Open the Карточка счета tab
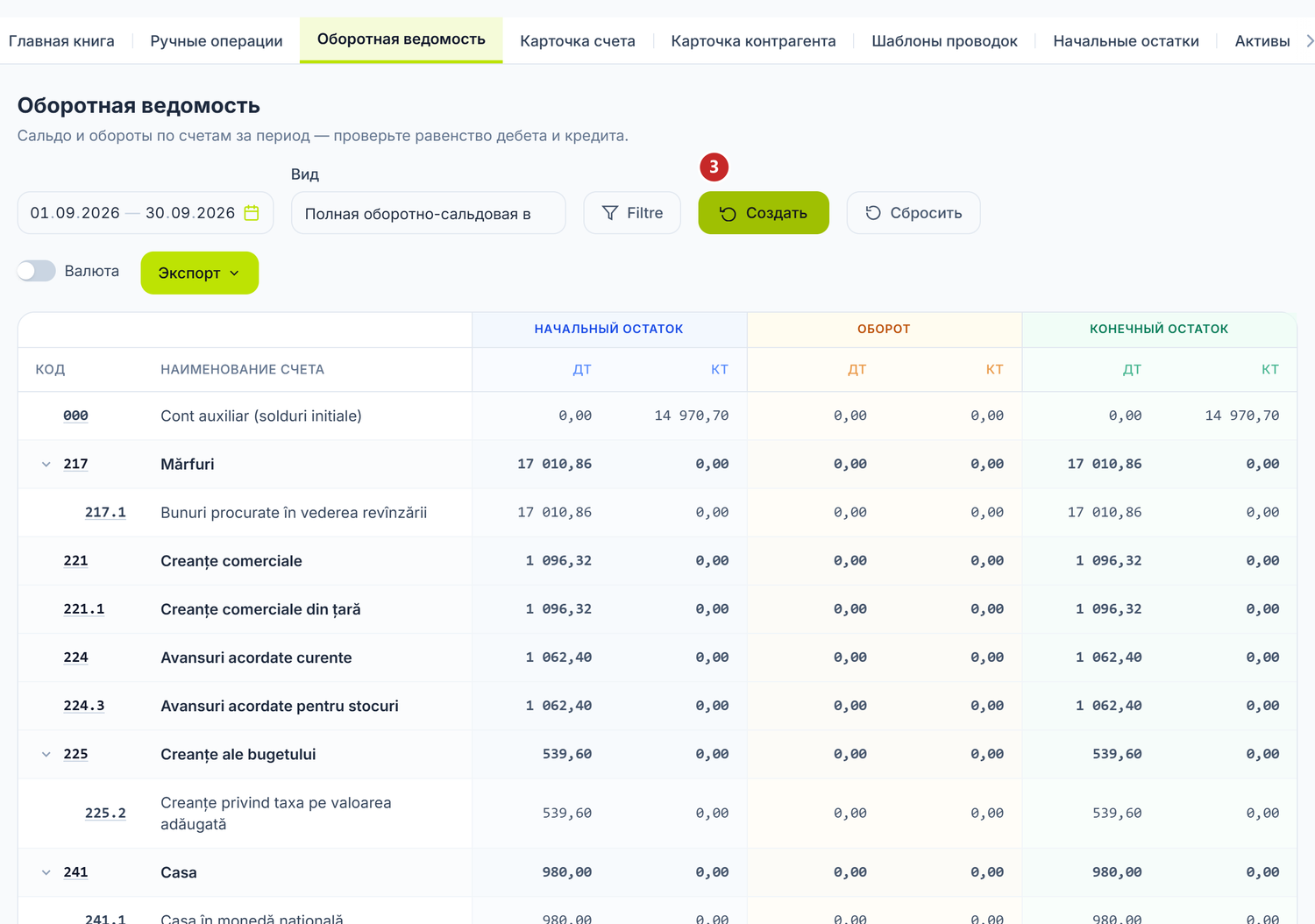 coord(578,41)
